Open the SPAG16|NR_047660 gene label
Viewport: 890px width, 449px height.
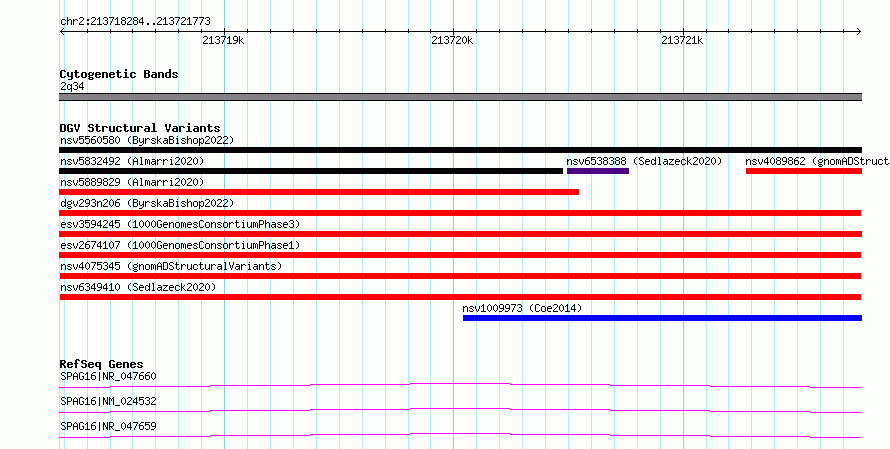tap(108, 376)
